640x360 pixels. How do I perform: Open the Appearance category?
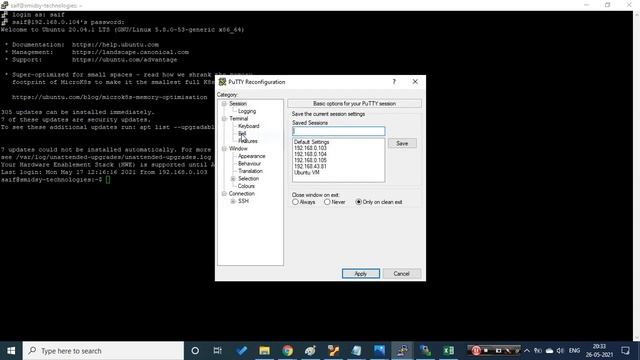pyautogui.click(x=251, y=156)
